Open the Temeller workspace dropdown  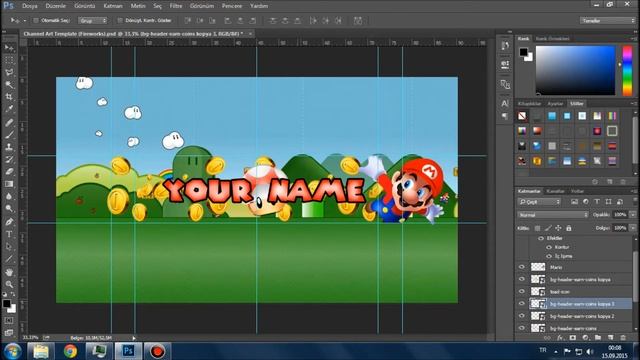click(608, 20)
